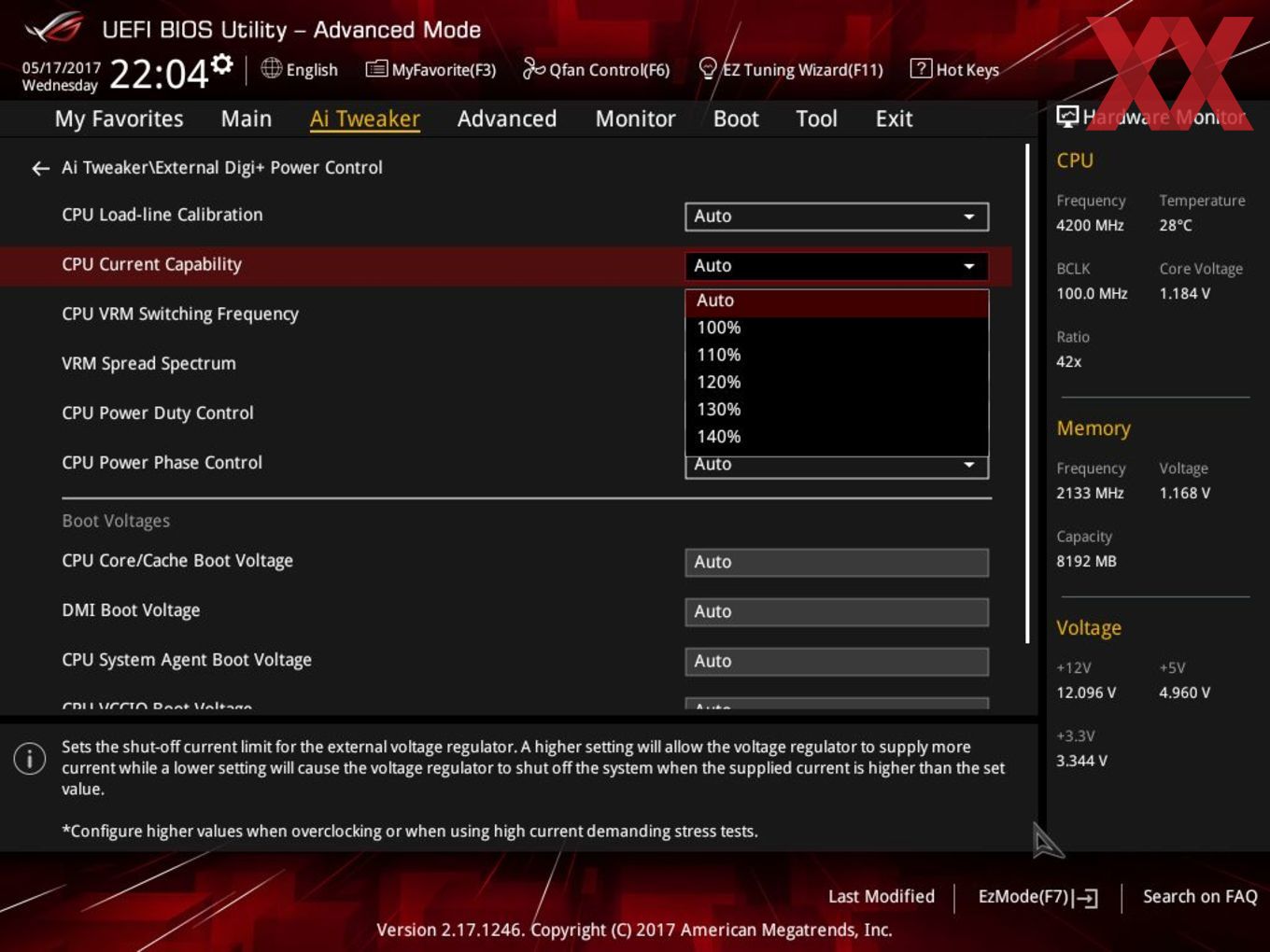Click the 2133 MHz memory frequency value

click(1090, 493)
